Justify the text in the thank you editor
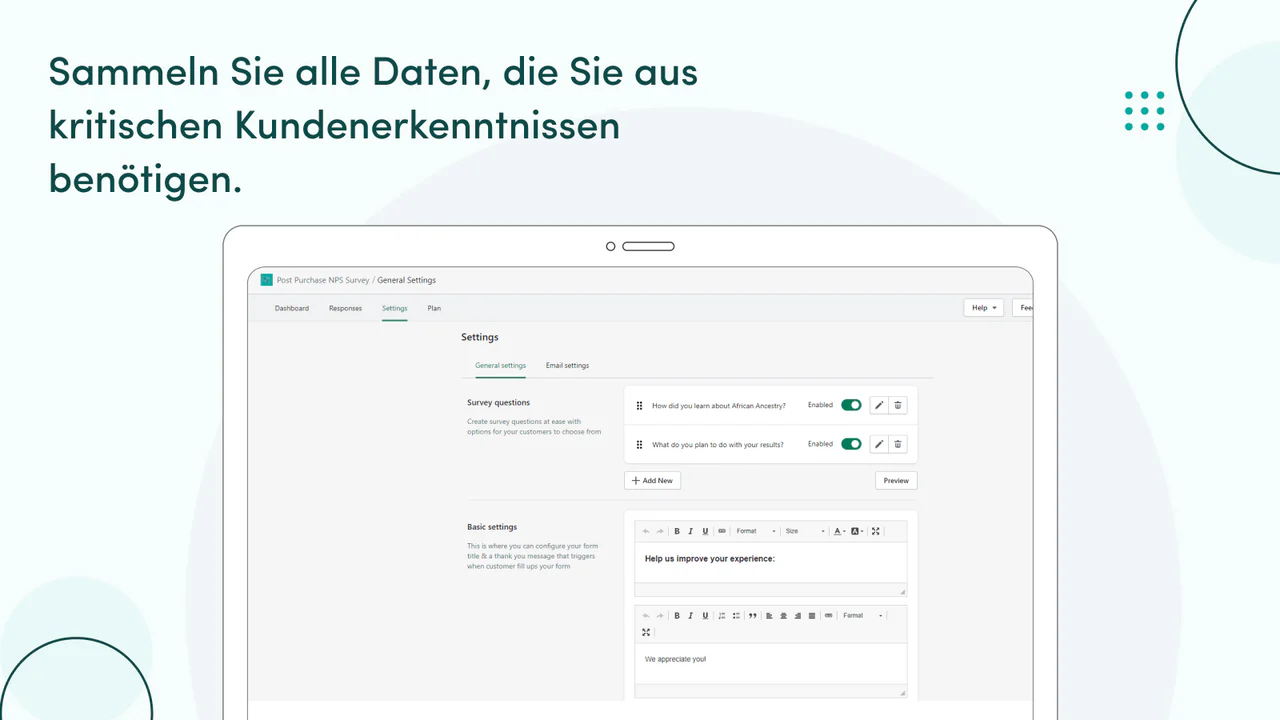Viewport: 1280px width, 720px height. (x=812, y=616)
